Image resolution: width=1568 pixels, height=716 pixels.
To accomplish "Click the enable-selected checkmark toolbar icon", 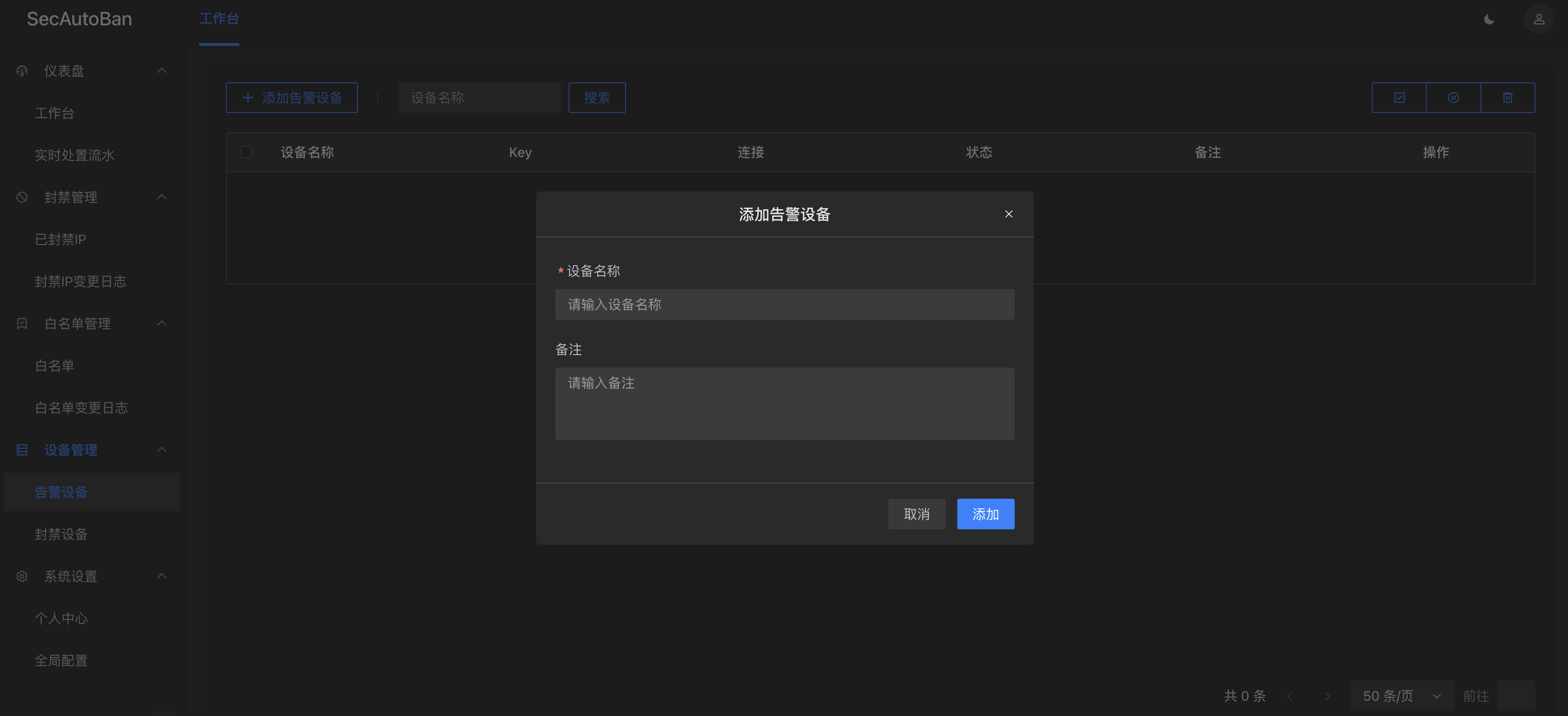I will (x=1399, y=98).
